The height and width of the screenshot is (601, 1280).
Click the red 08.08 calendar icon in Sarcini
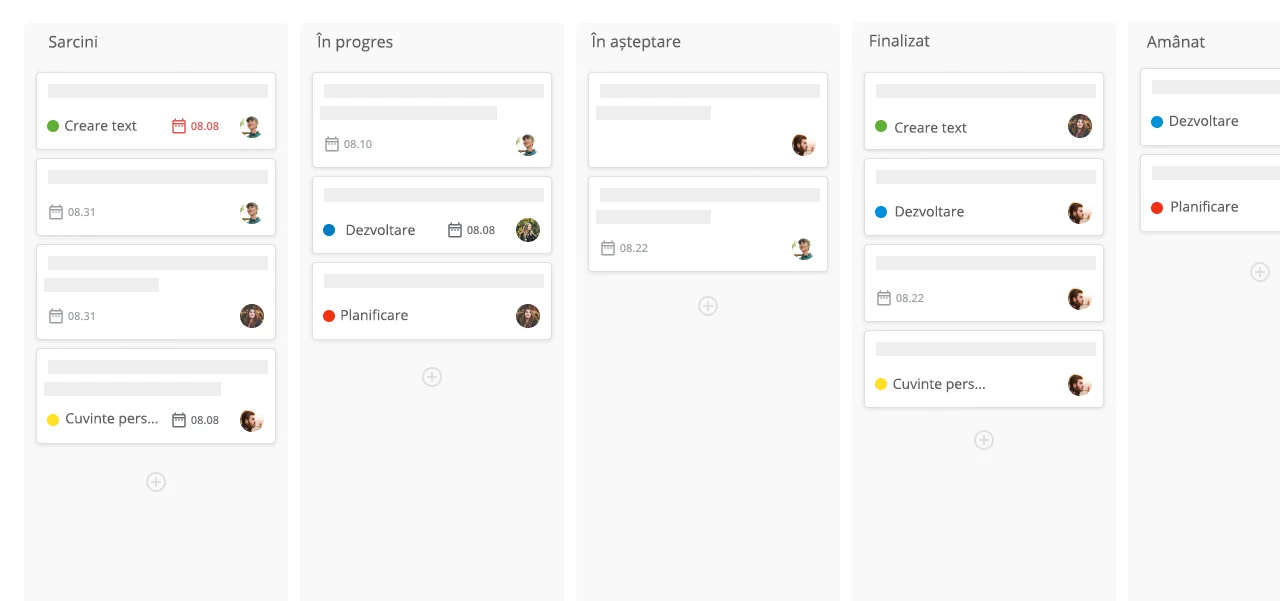click(179, 126)
